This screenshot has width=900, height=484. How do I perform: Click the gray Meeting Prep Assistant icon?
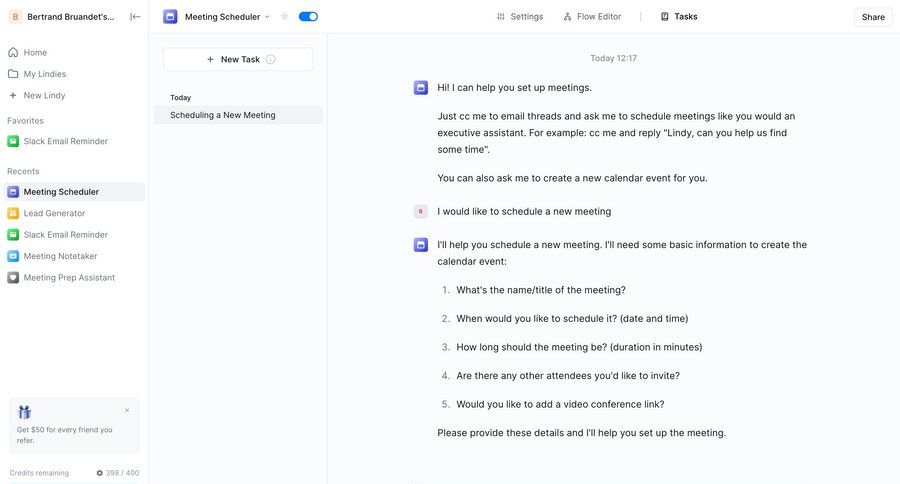[13, 277]
